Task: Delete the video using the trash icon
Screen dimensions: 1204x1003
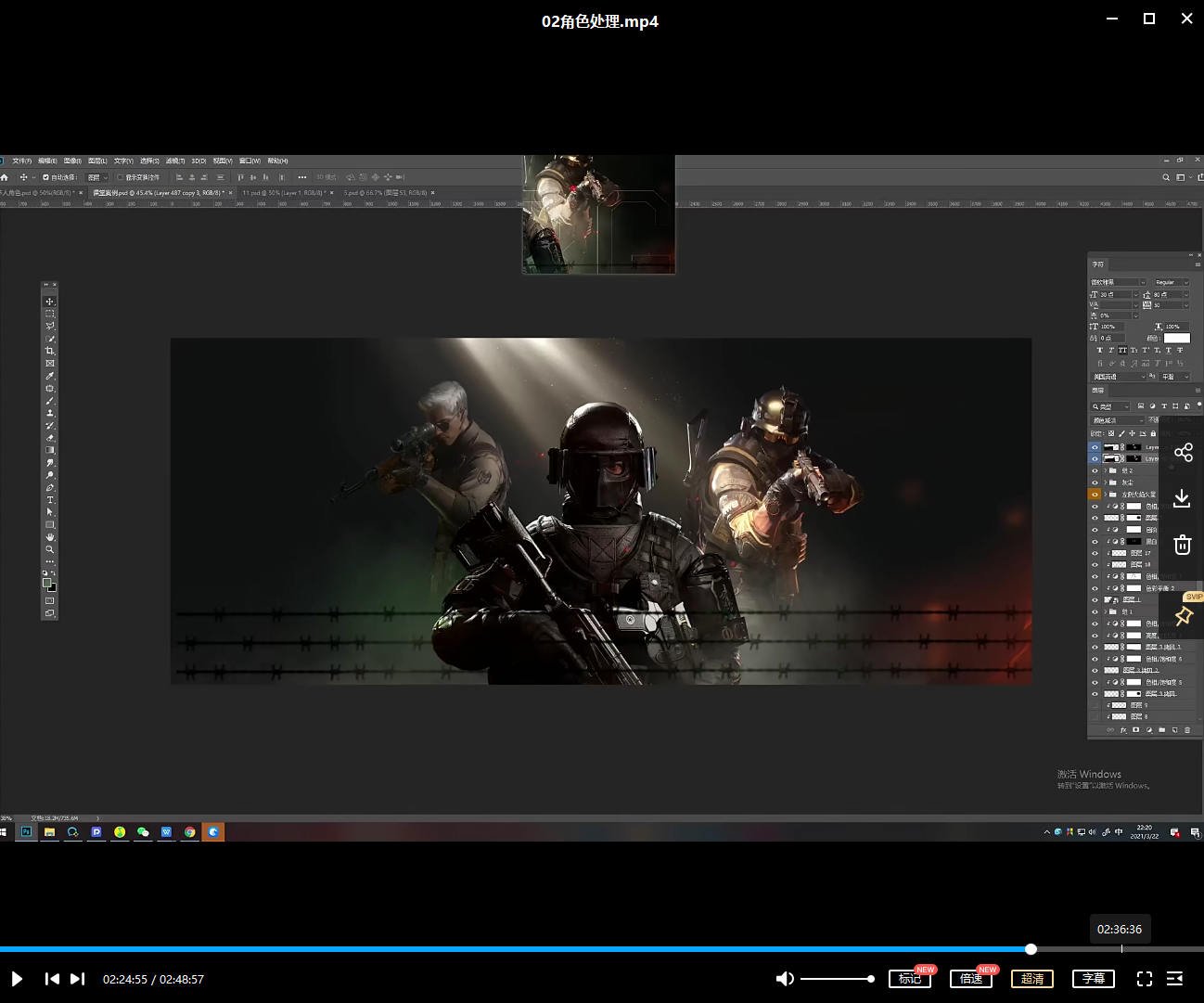Action: tap(1183, 545)
